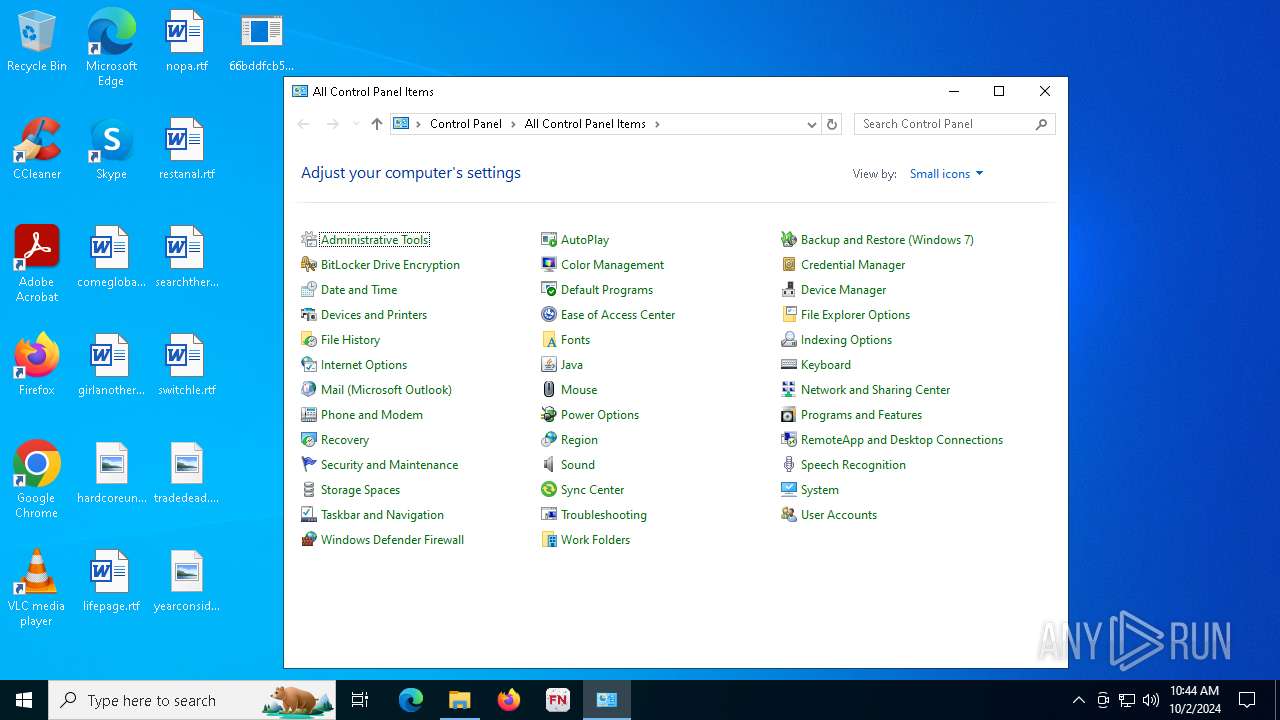Open the AutoPlay icon
This screenshot has height=720, width=1280.
tap(549, 240)
